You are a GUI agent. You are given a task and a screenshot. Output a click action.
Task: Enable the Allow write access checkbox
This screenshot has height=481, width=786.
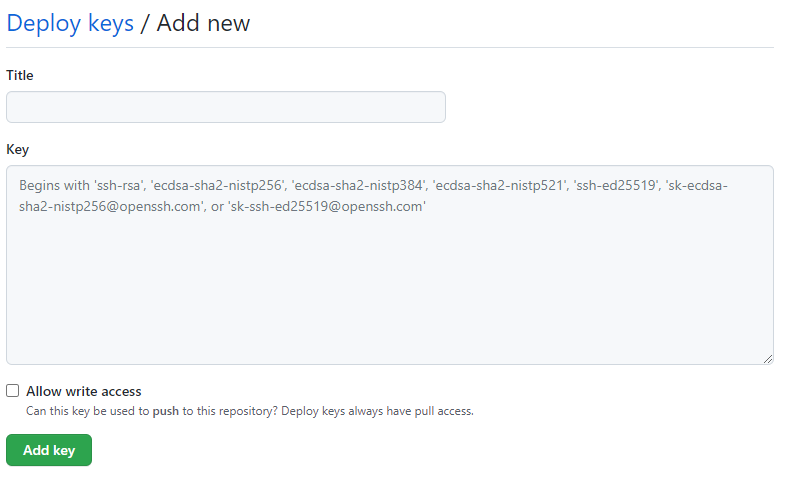click(13, 391)
